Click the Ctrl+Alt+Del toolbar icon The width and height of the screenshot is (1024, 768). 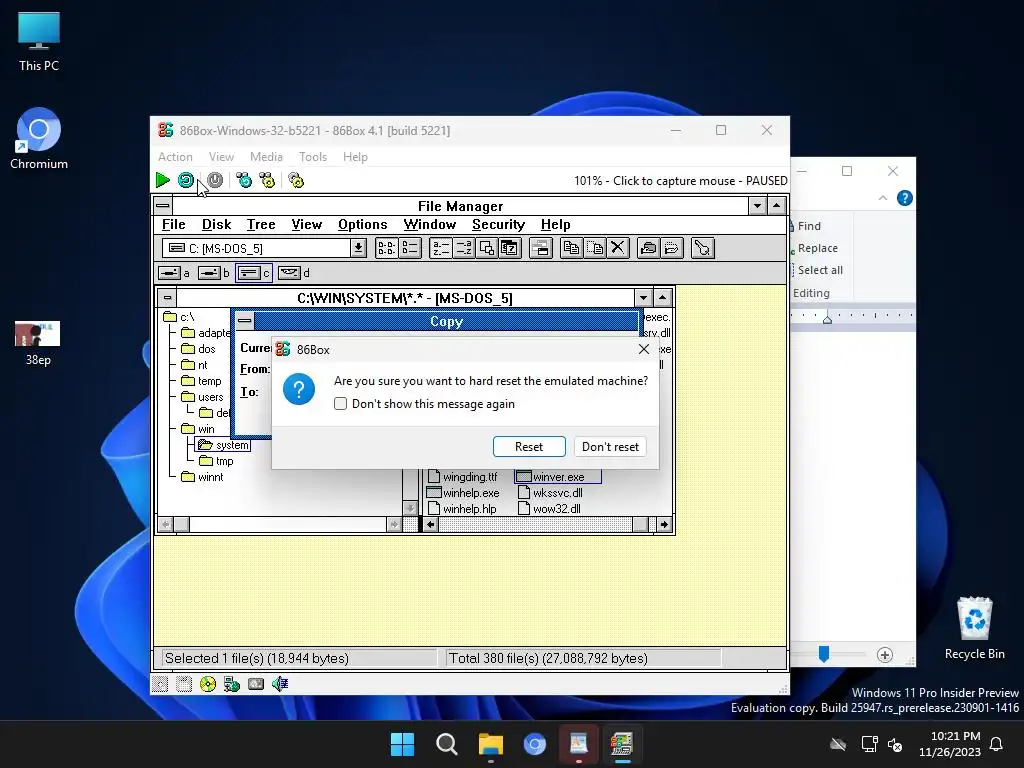tap(244, 180)
